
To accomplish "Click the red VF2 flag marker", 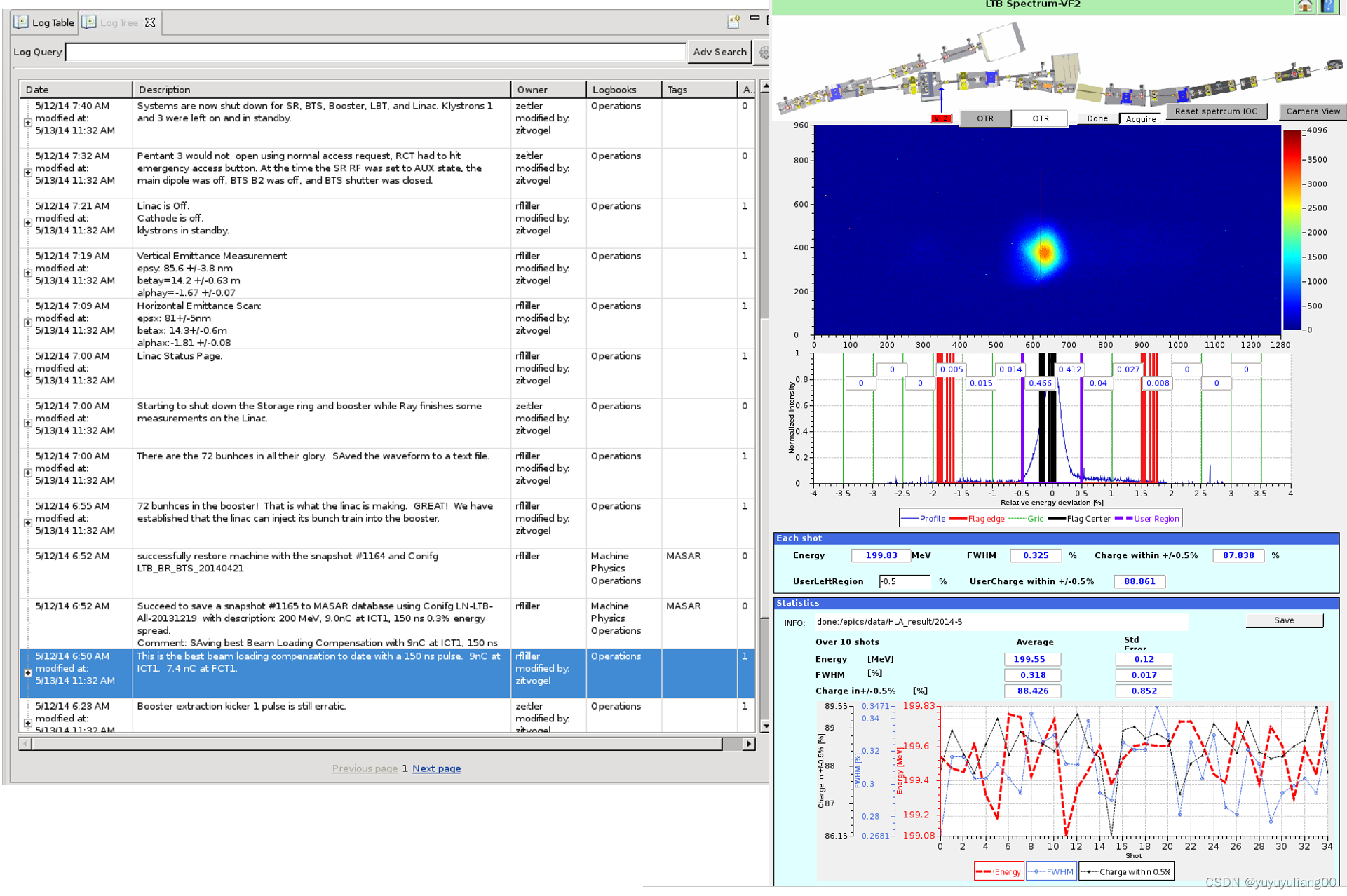I will coord(941,118).
